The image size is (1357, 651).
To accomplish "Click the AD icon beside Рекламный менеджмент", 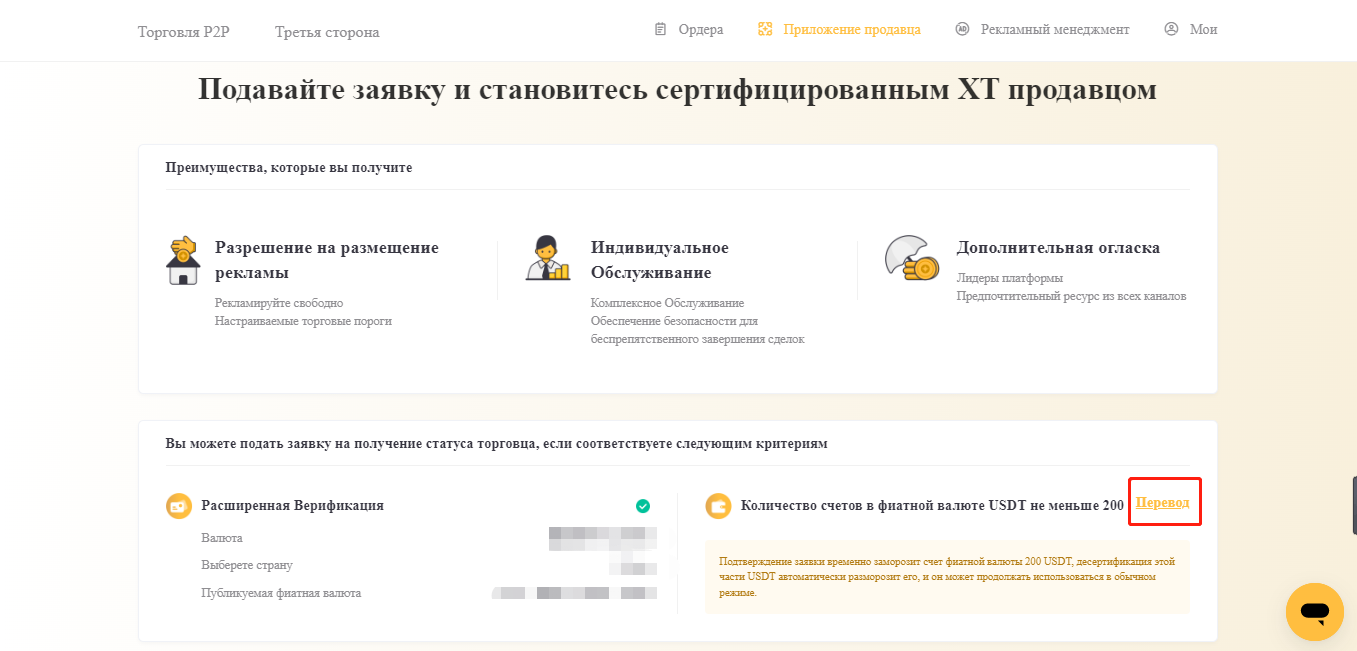I will [x=962, y=30].
